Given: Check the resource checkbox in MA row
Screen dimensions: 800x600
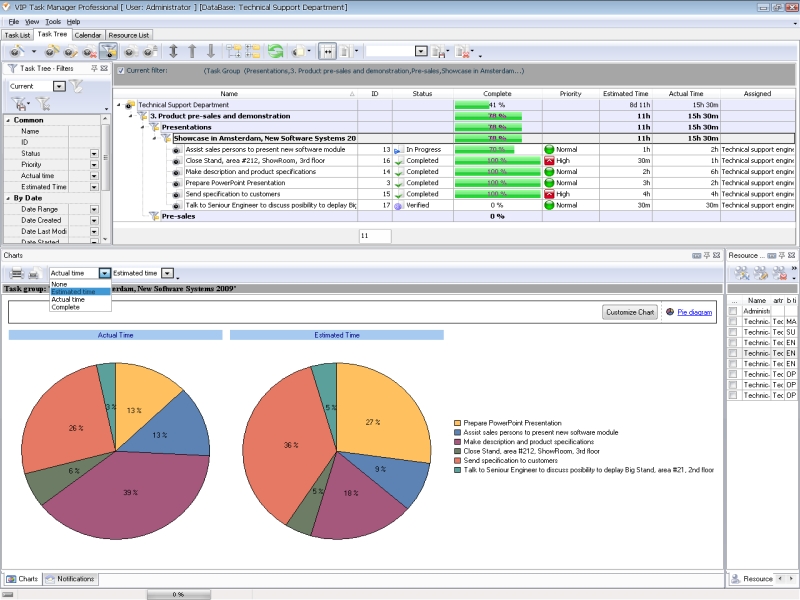Looking at the screenshot, I should (733, 321).
